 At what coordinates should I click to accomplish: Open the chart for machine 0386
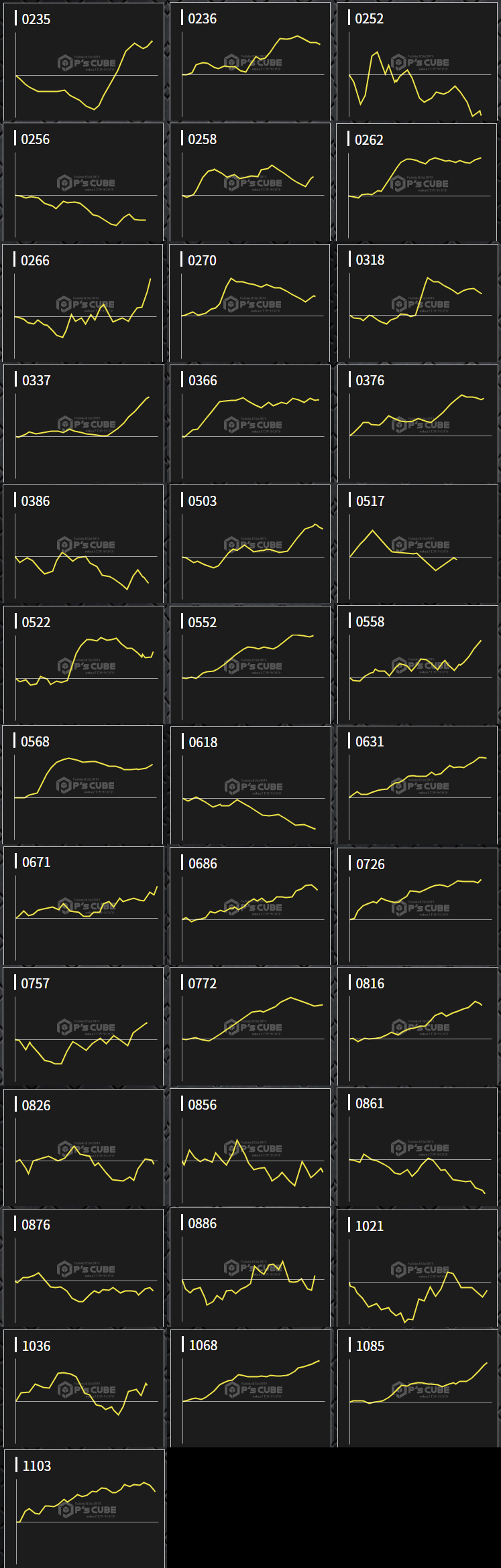click(x=83, y=545)
